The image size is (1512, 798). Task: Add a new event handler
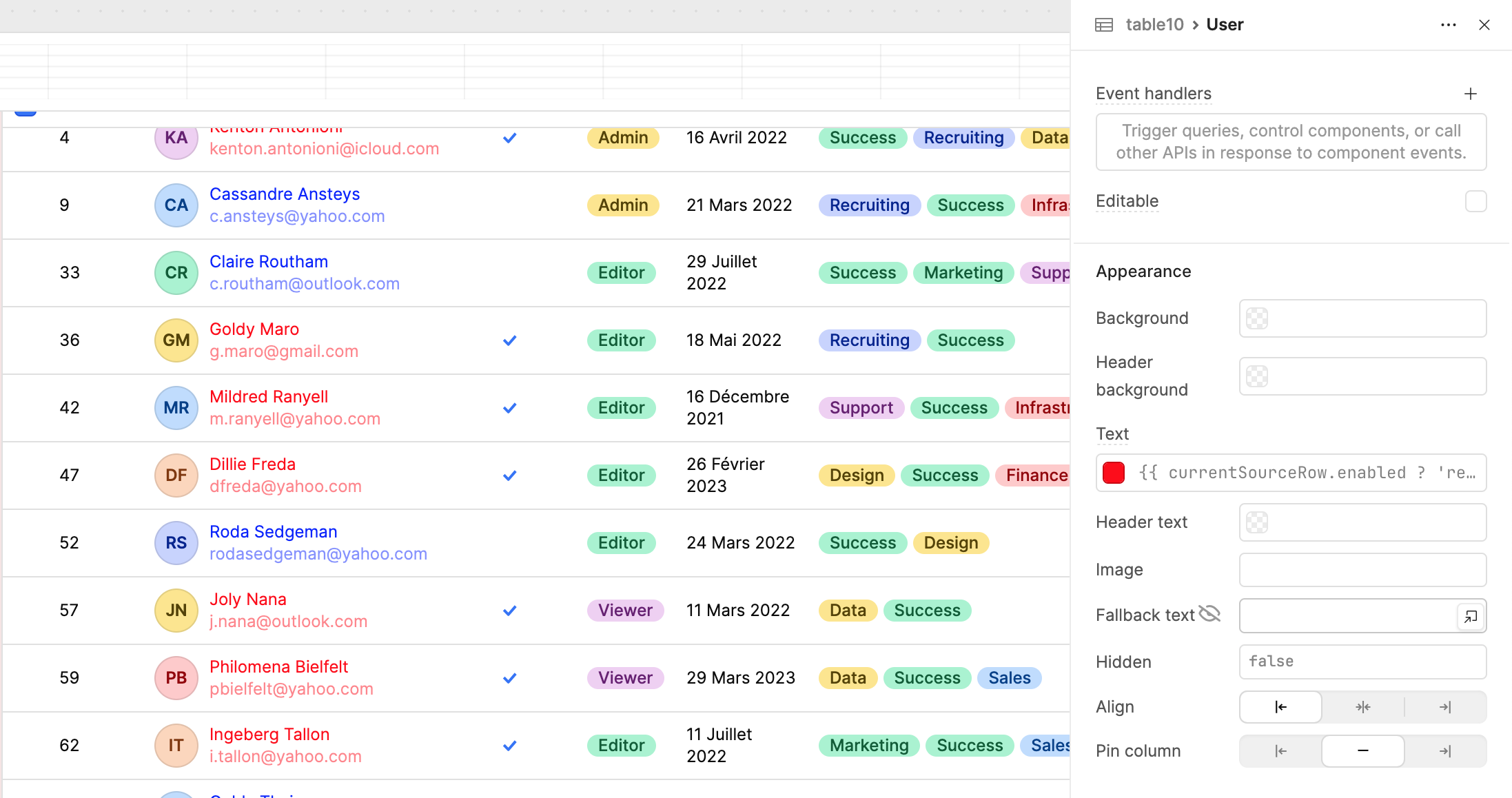(1470, 94)
